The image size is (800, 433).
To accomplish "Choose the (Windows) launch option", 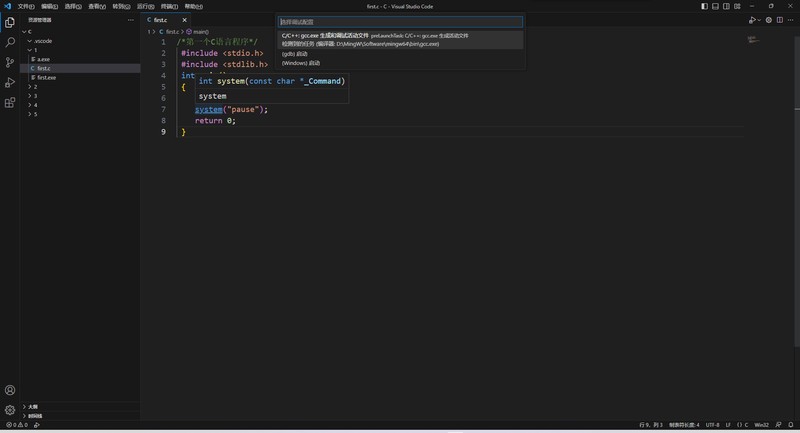I will pos(401,63).
